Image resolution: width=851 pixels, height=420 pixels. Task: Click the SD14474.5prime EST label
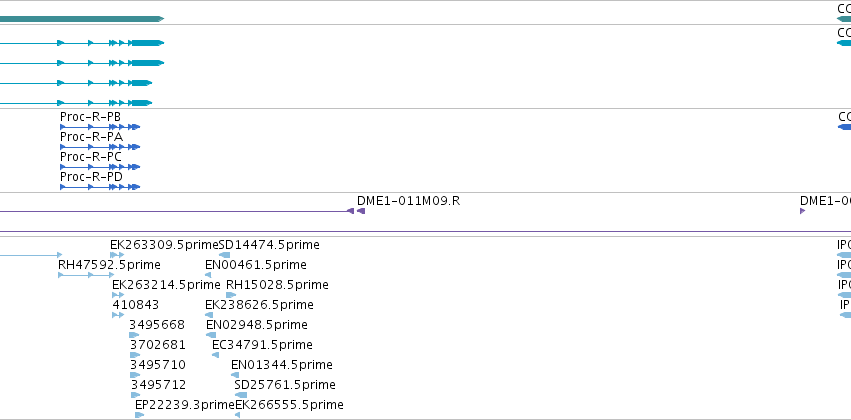[x=269, y=245]
